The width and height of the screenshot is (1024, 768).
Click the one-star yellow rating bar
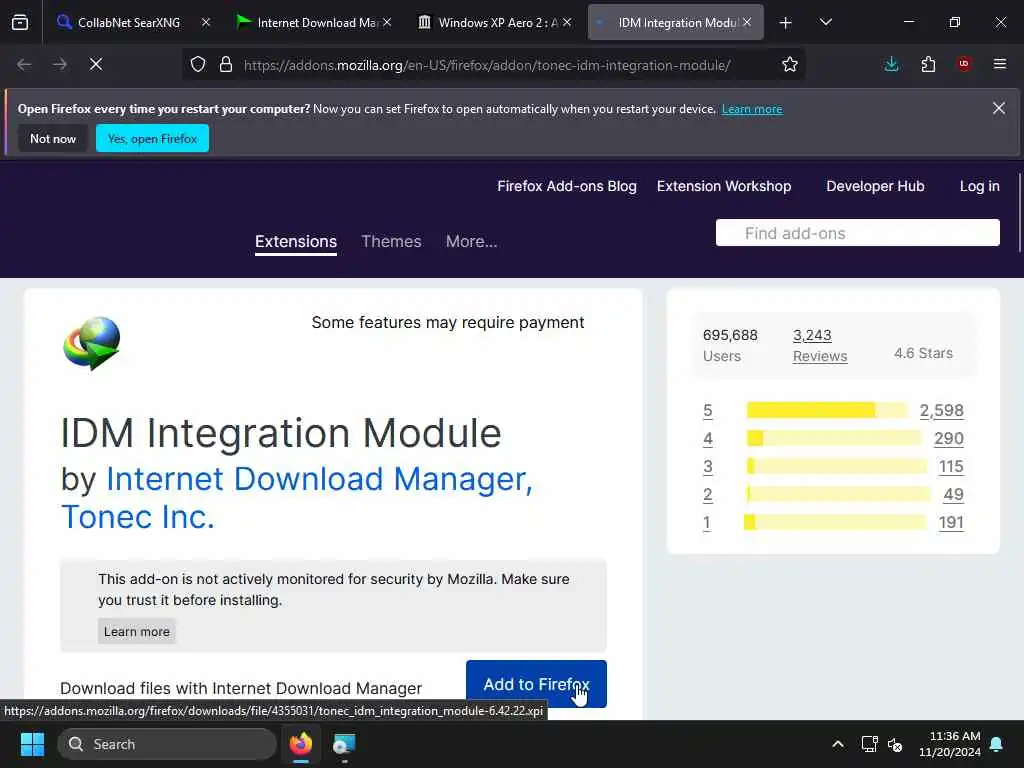coord(835,522)
